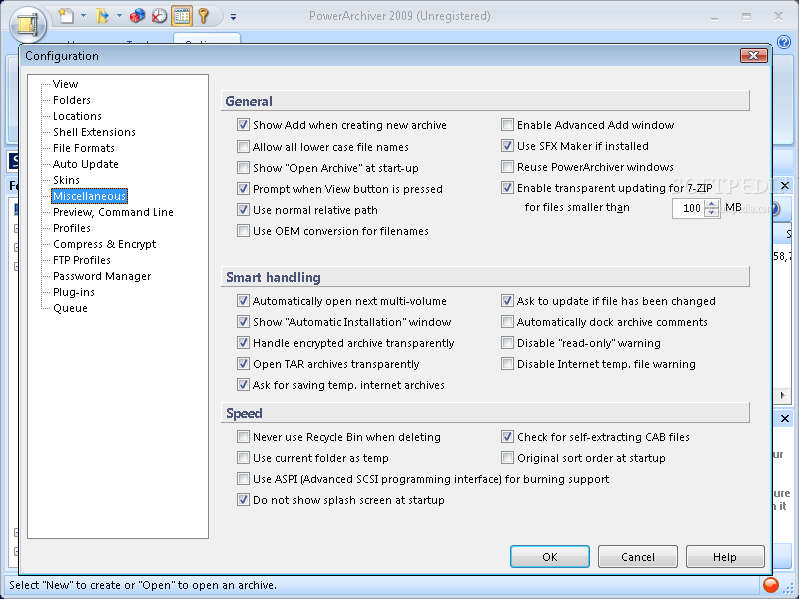Toggle Enable transparent updating for 7-ZIP
This screenshot has width=799, height=599.
click(507, 187)
